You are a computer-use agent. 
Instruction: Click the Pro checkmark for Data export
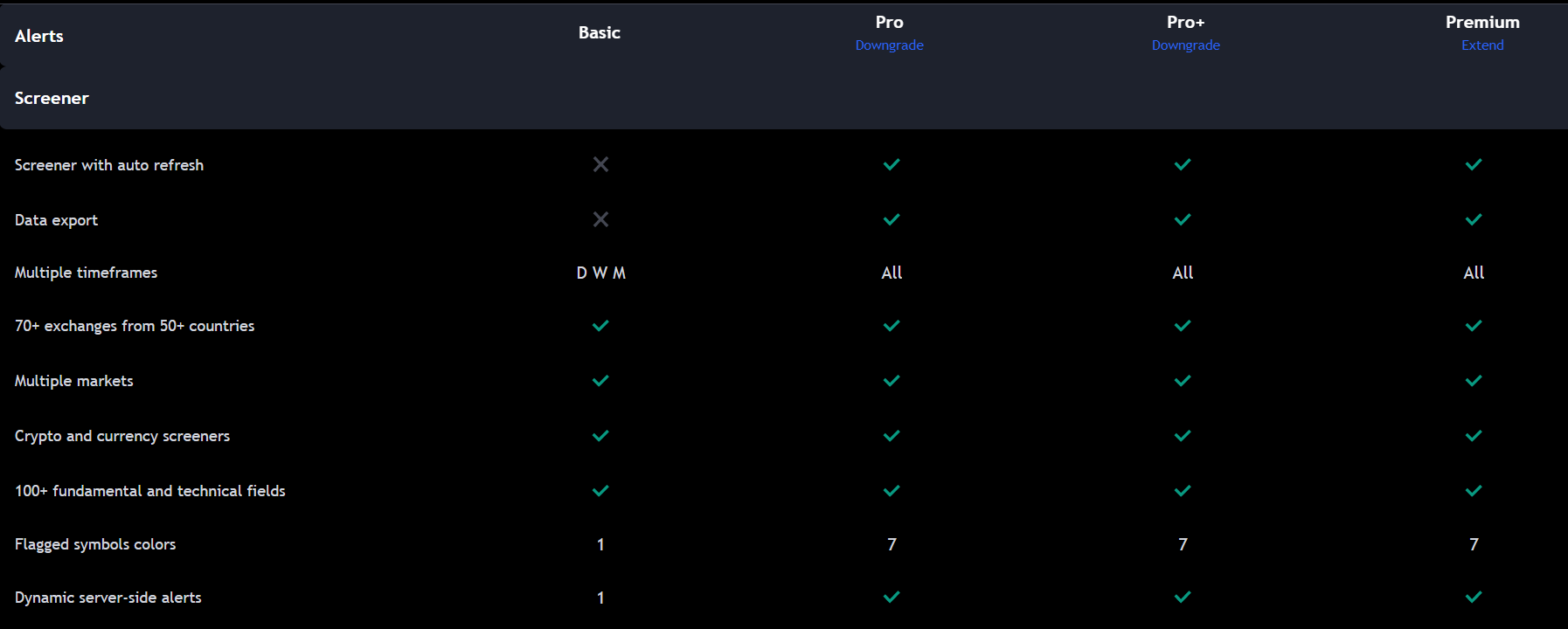click(x=892, y=219)
